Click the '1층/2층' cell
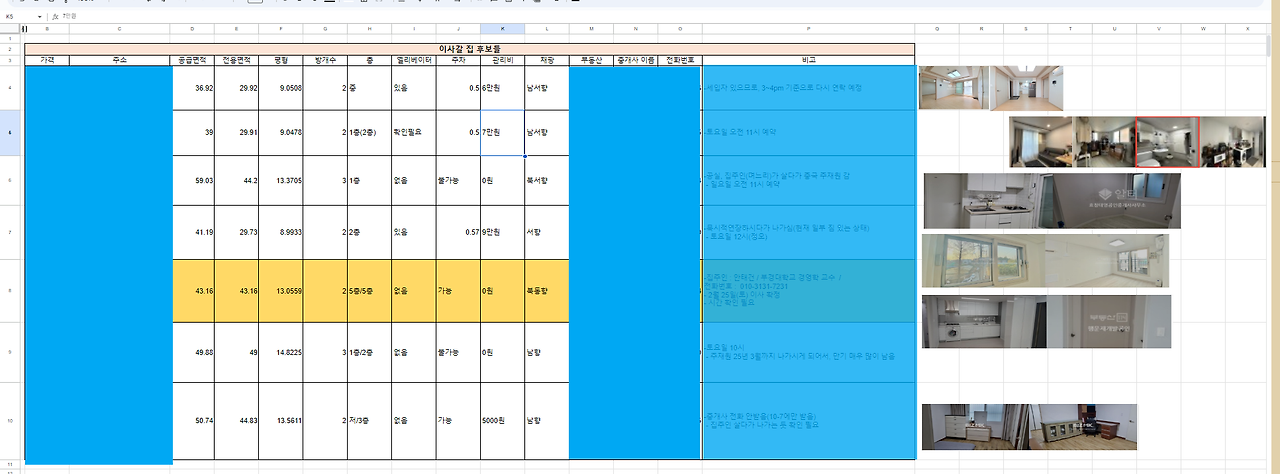 coord(369,352)
